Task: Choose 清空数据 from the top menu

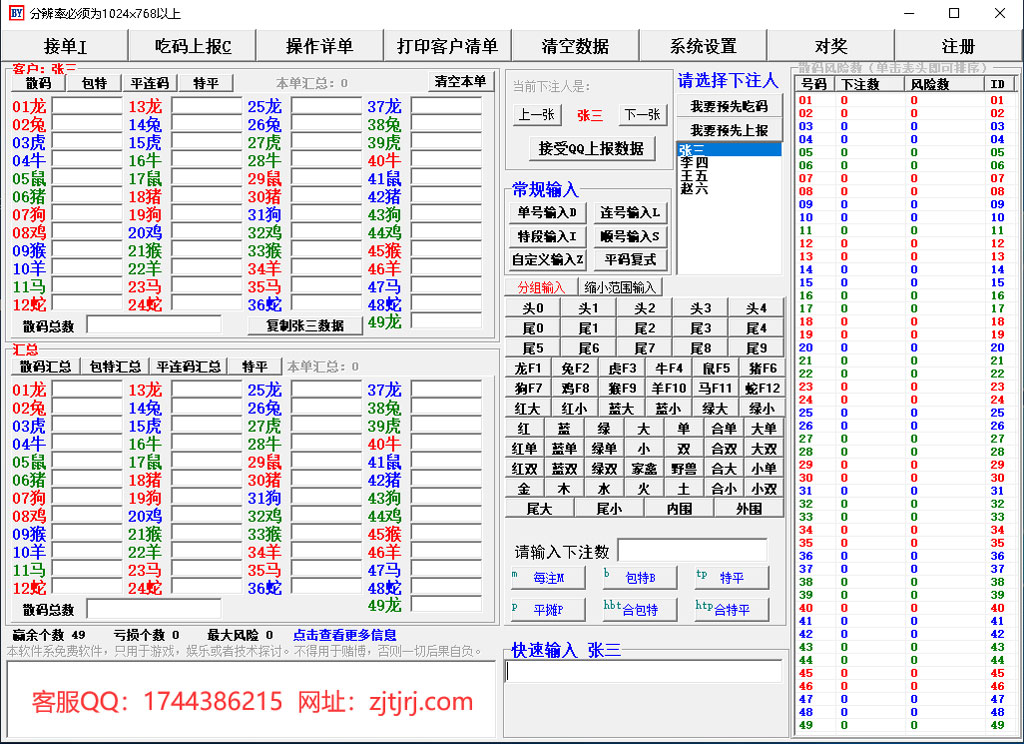Action: point(575,46)
